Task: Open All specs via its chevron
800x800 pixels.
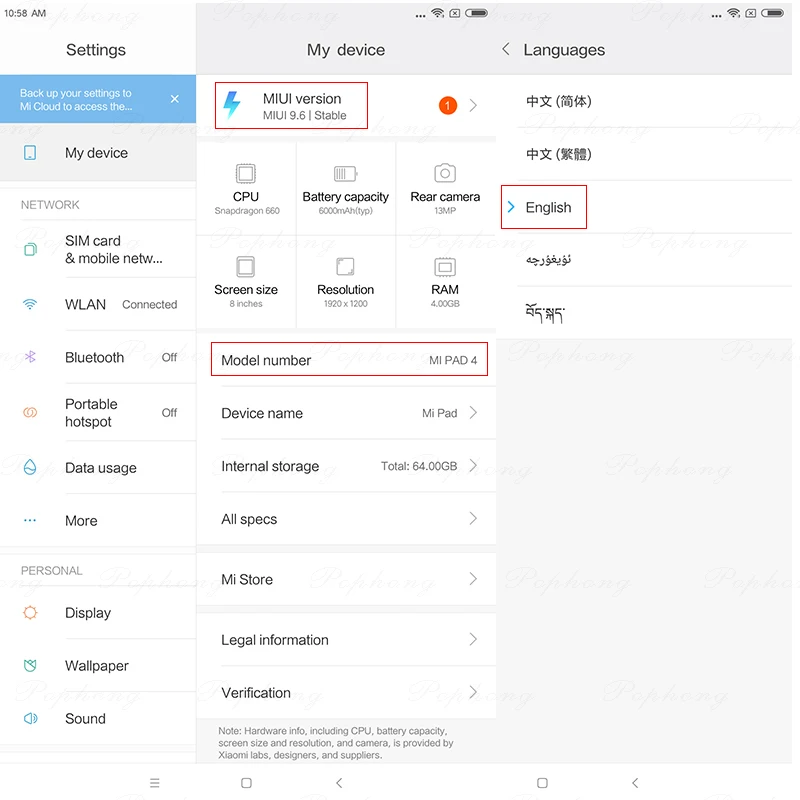Action: pos(473,519)
